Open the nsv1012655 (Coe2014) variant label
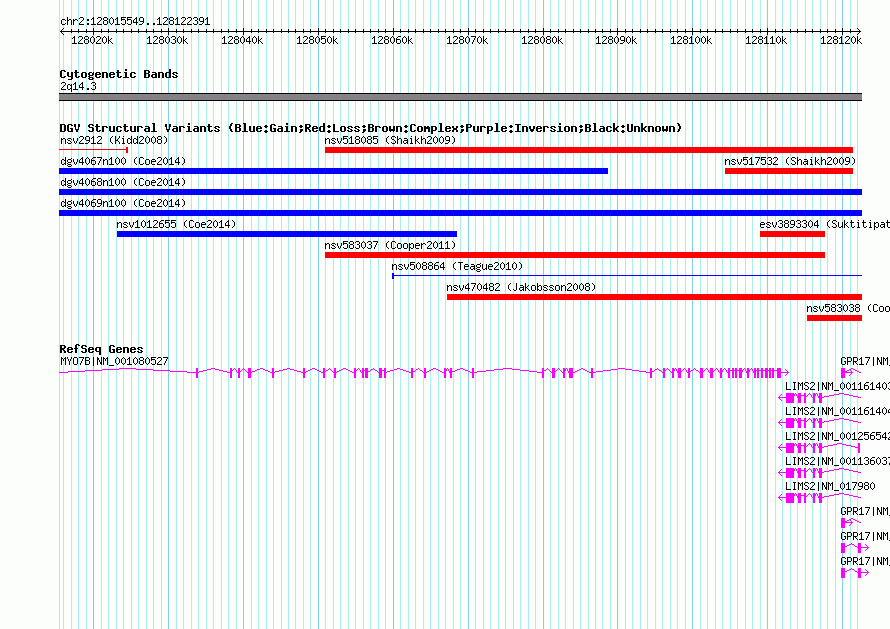The image size is (890, 629). [176, 224]
